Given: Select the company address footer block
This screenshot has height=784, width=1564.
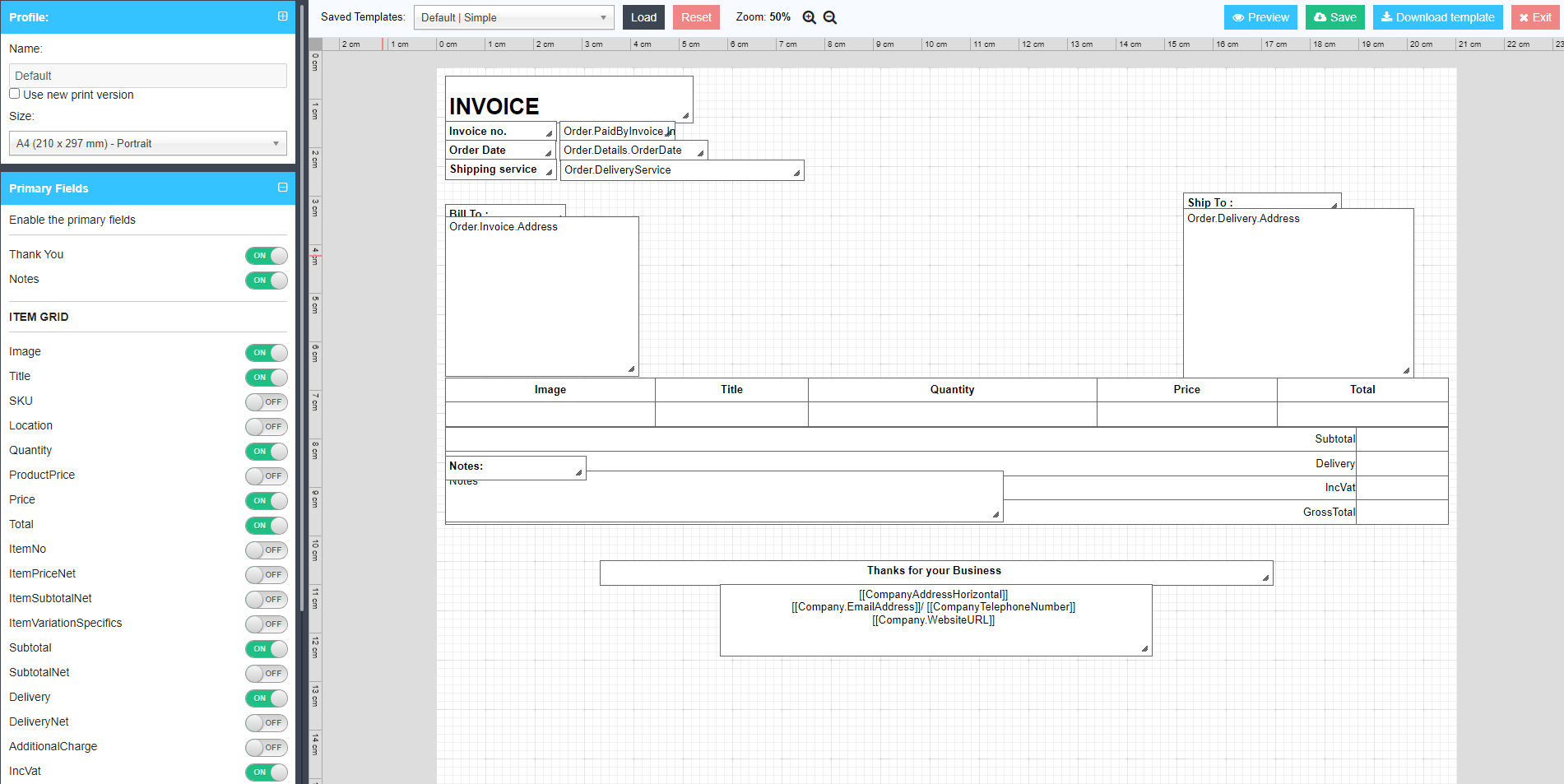Looking at the screenshot, I should point(936,620).
